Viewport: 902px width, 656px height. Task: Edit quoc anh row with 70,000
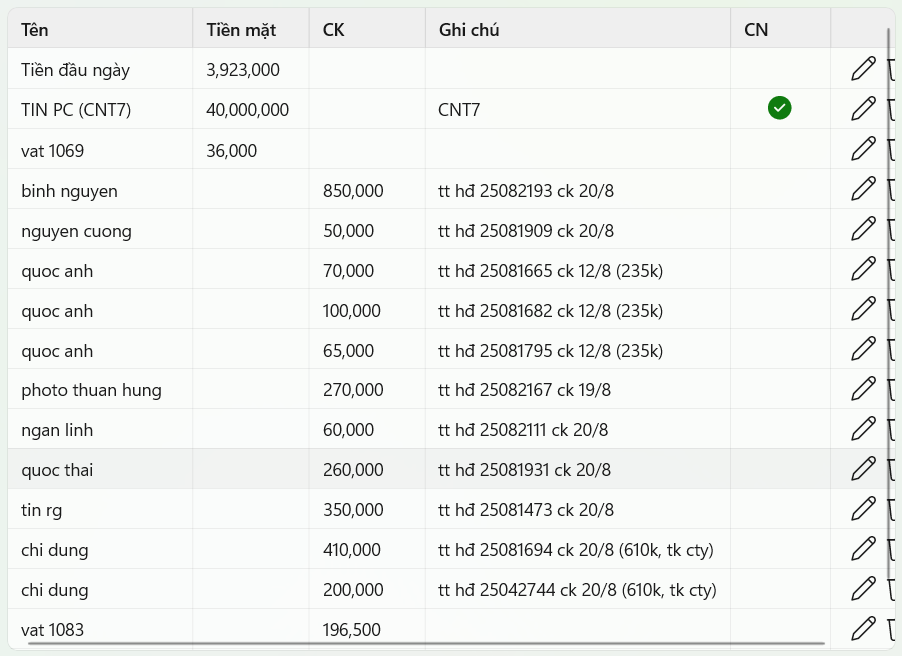tap(863, 269)
